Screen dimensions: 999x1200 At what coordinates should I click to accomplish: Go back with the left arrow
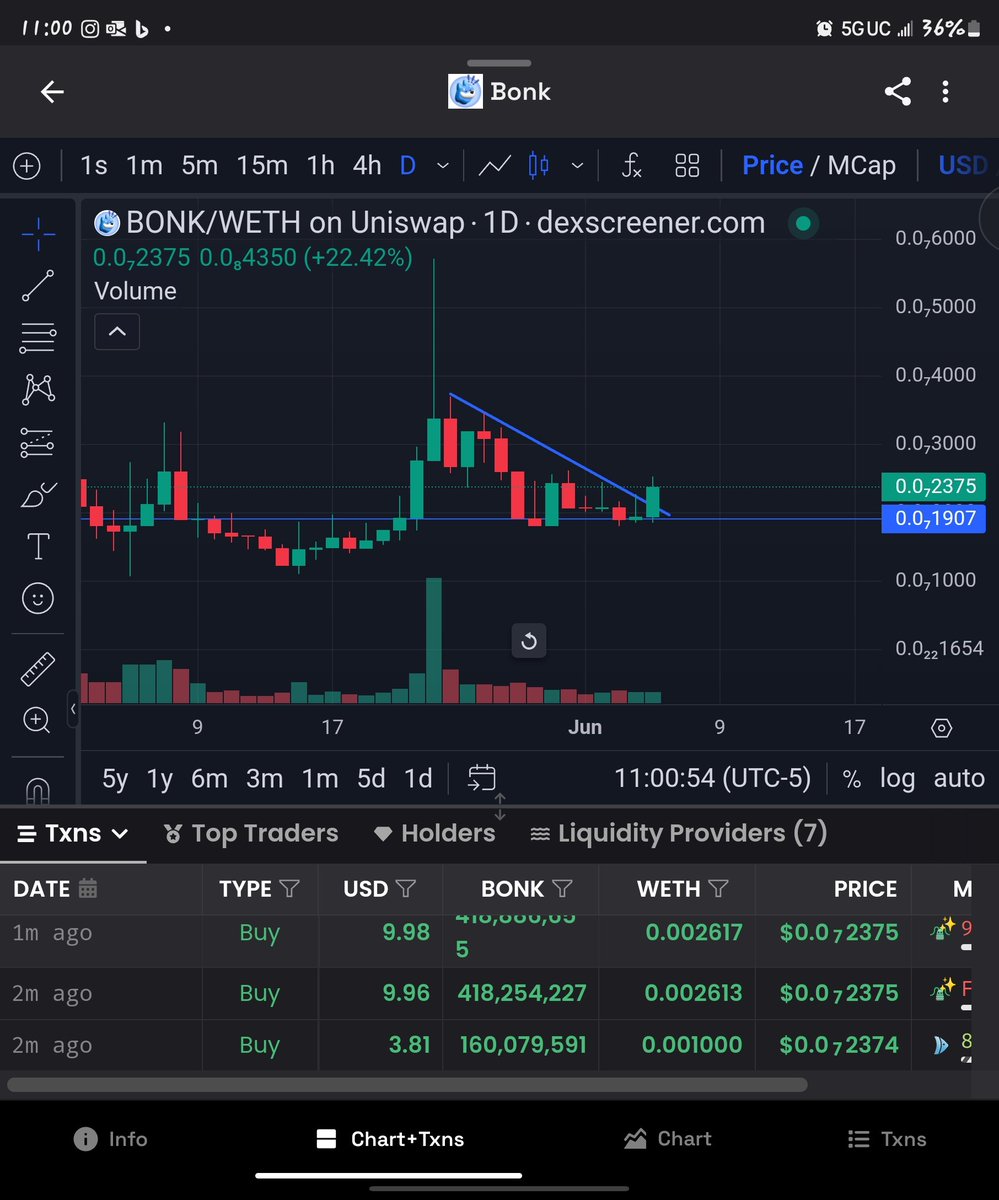[52, 92]
